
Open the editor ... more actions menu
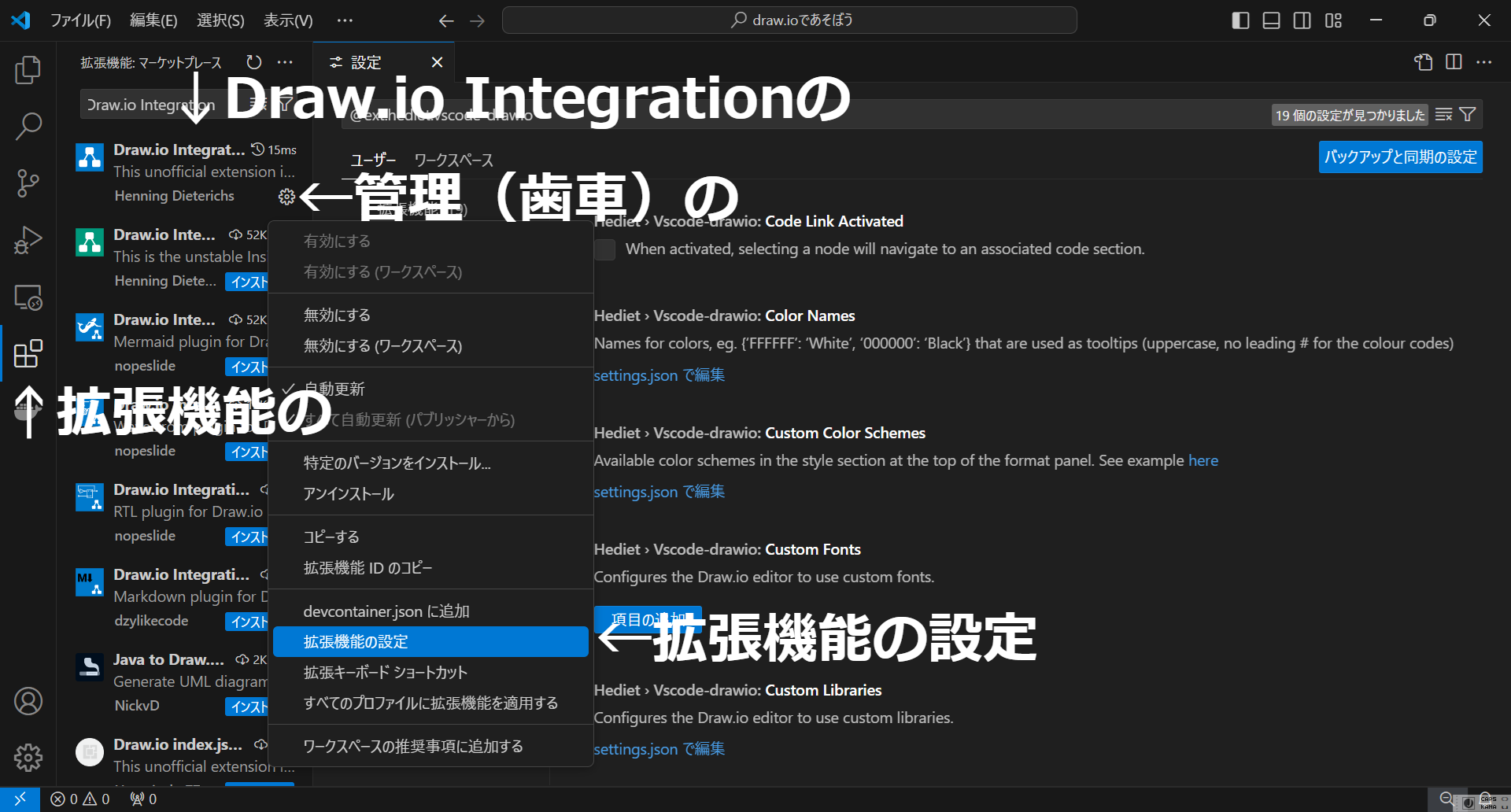pos(1485,62)
